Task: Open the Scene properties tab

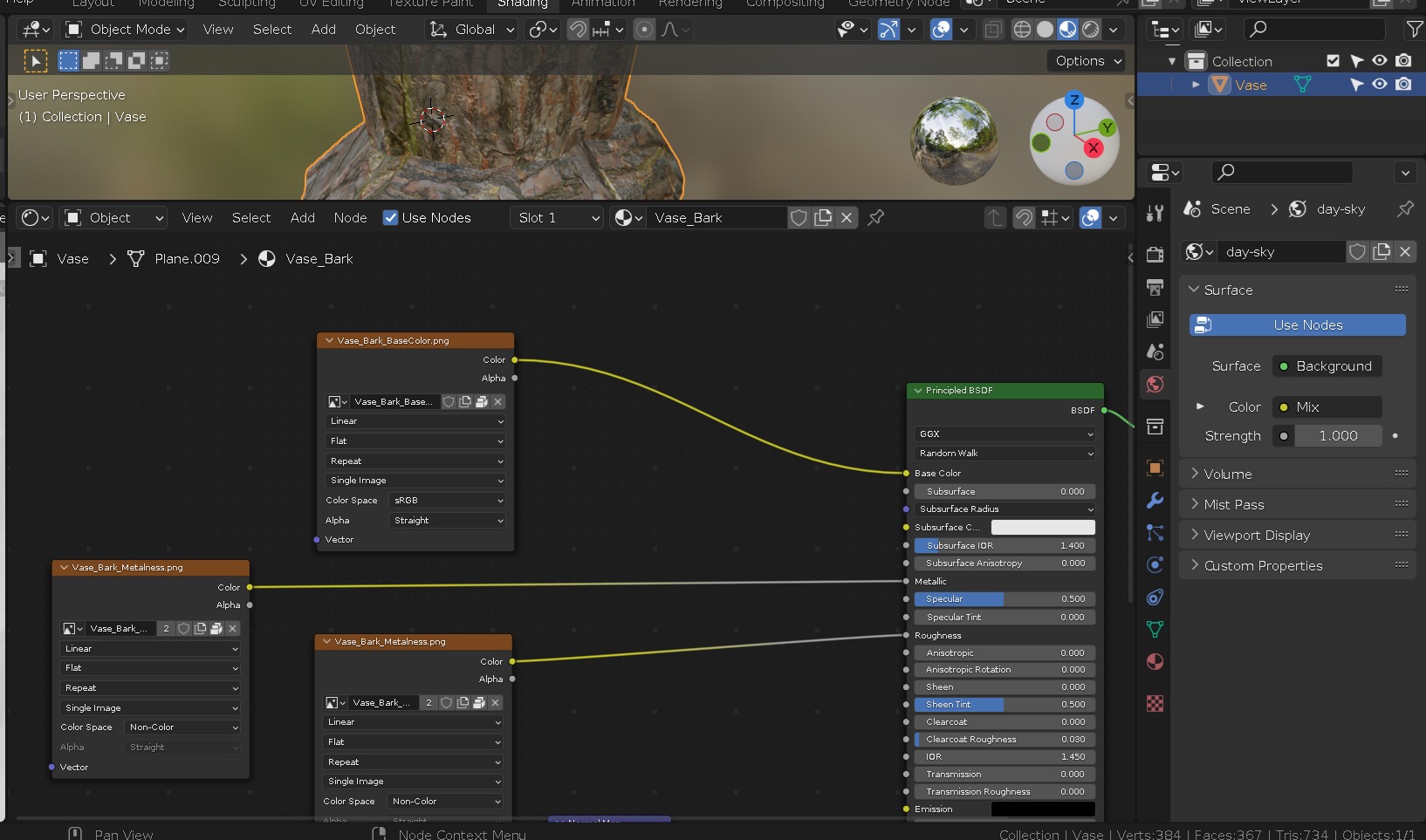Action: (x=1155, y=352)
